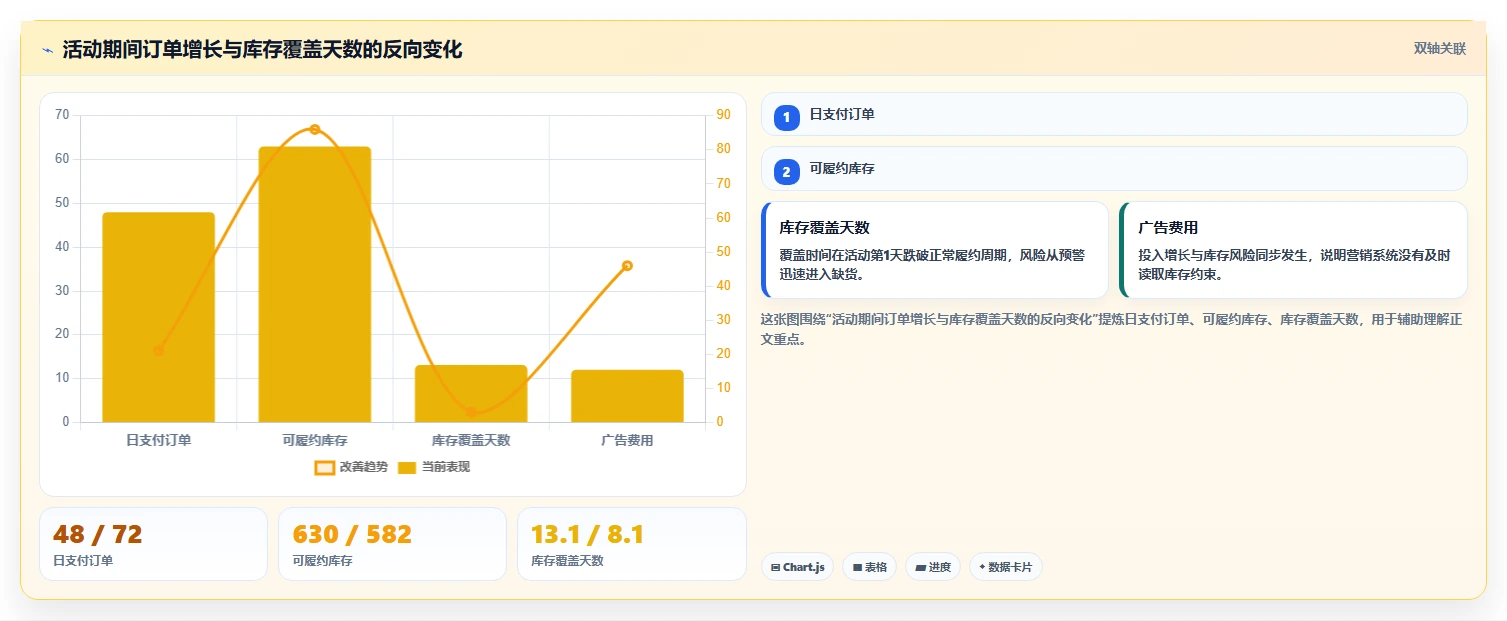Screen dimensions: 1507x621
Task: Click the 可履约库存 x-axis label
Action: click(x=315, y=440)
